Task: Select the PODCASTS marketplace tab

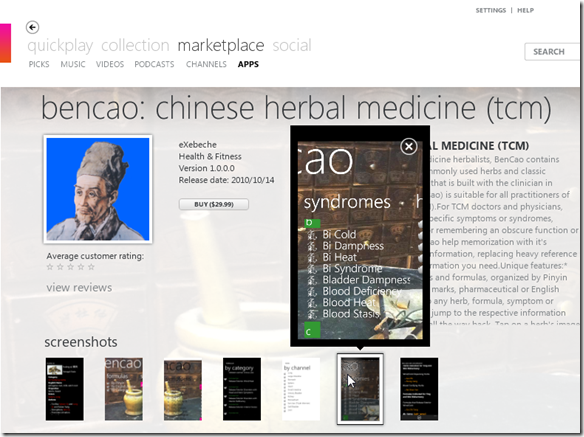Action: [154, 64]
